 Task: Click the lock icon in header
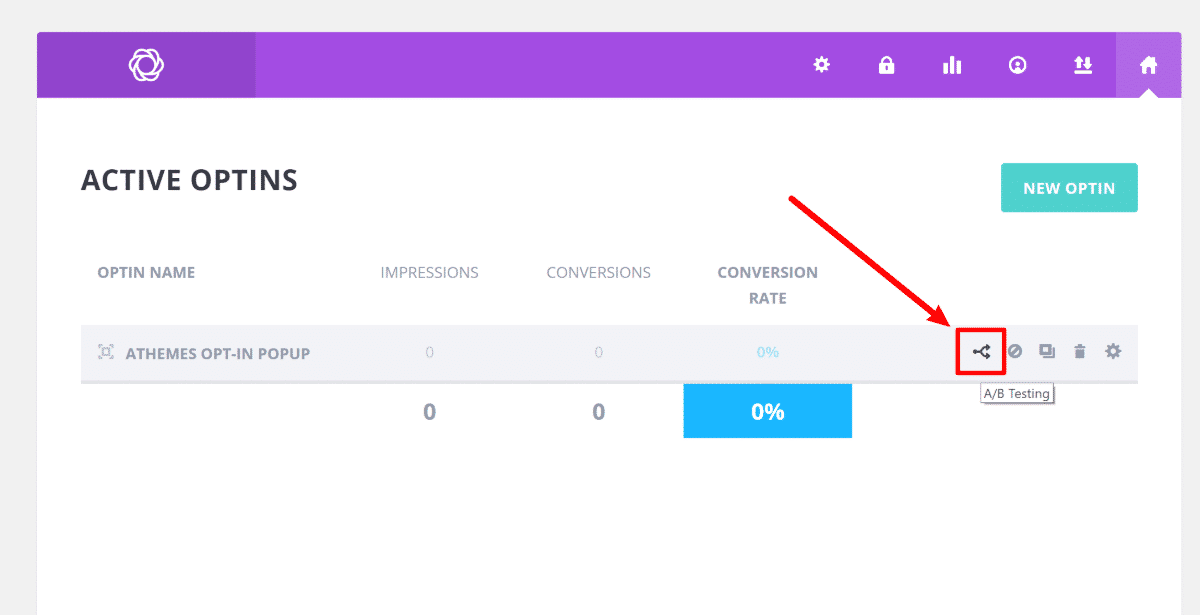coord(886,65)
